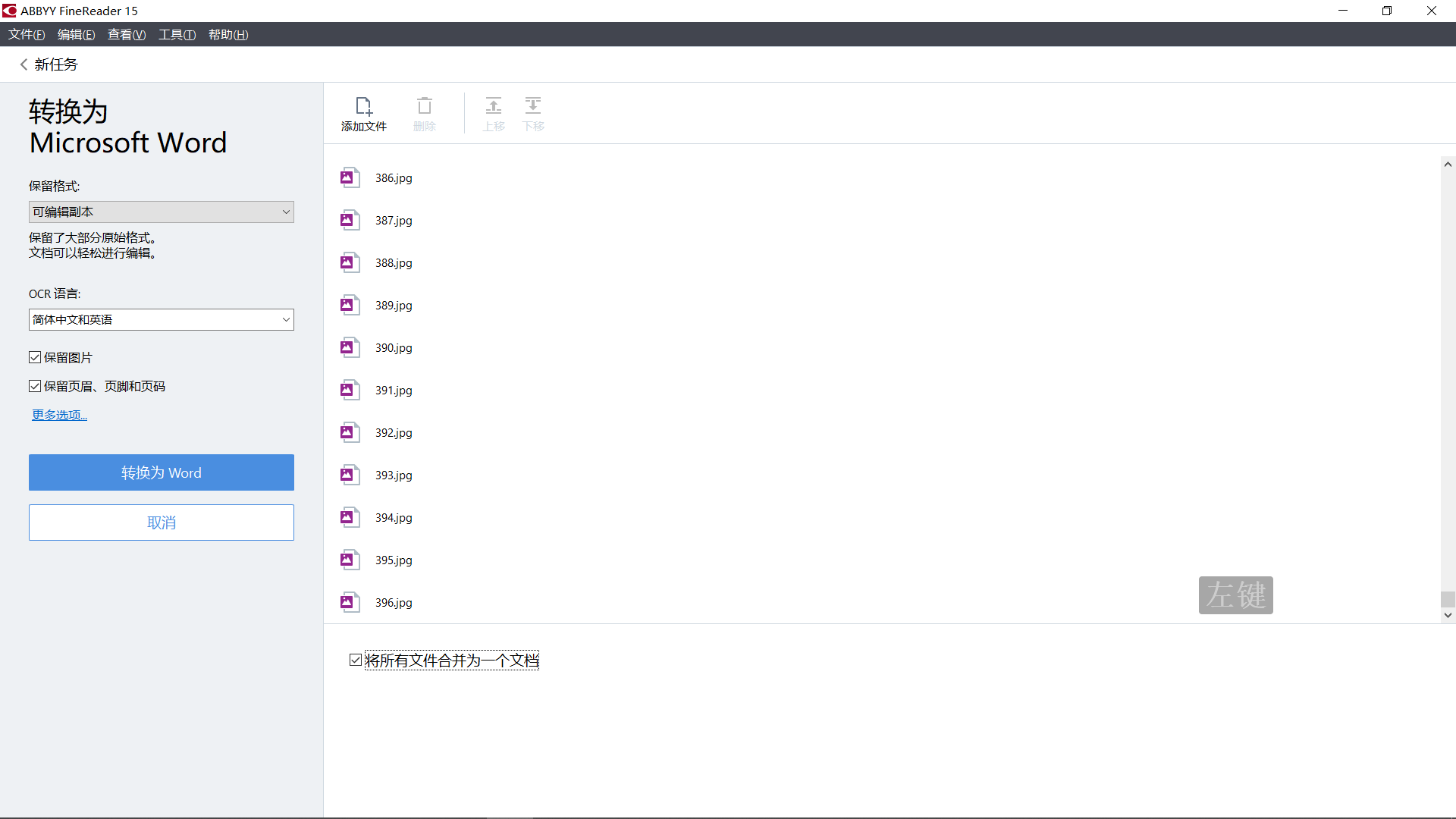The width and height of the screenshot is (1456, 819).
Task: Open the 编辑(E) menu
Action: pyautogui.click(x=77, y=35)
